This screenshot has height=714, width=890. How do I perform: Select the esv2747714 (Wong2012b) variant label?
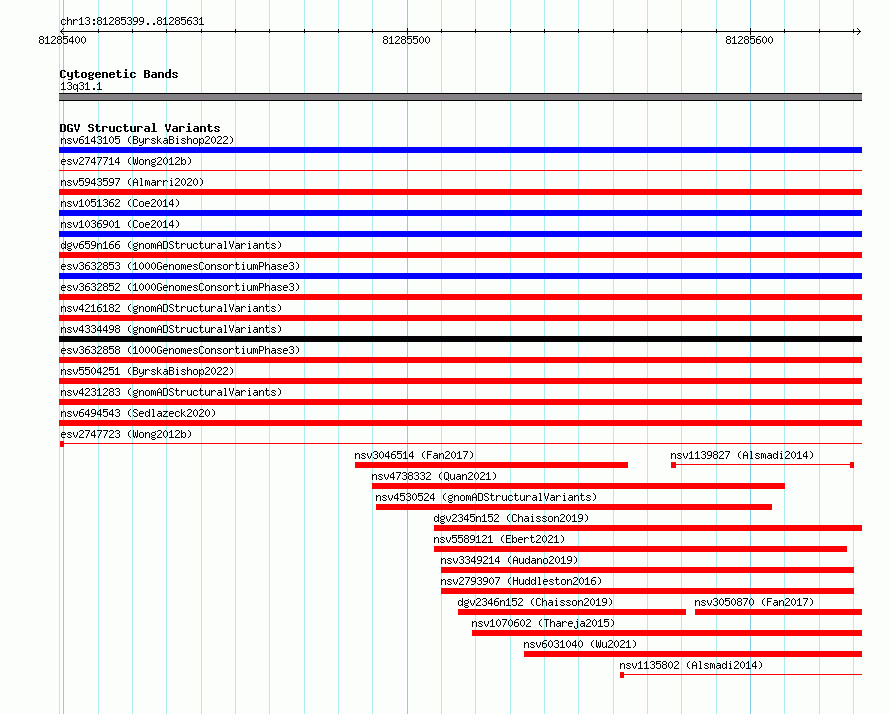(x=126, y=161)
